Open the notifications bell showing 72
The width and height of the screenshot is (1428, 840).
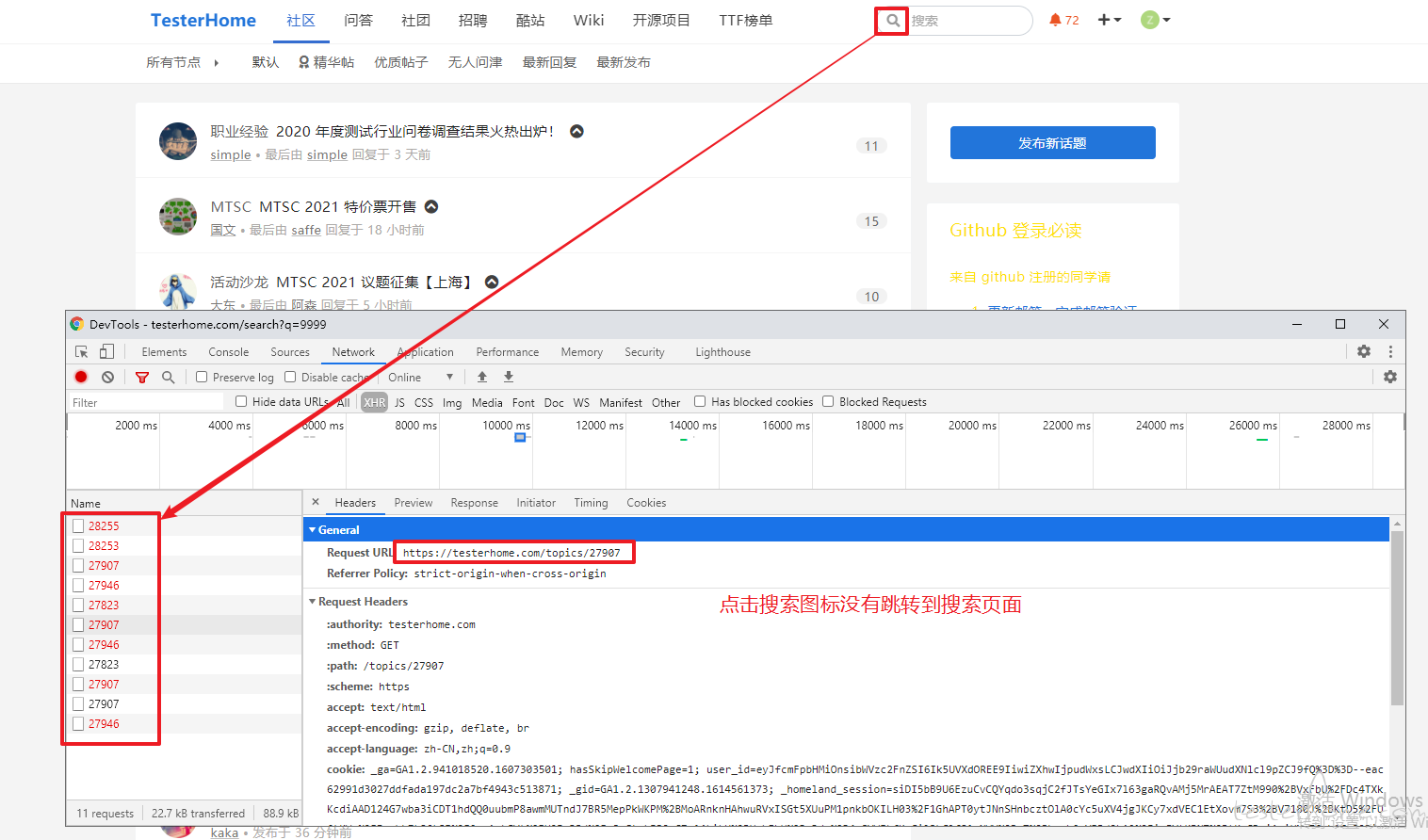[1064, 20]
